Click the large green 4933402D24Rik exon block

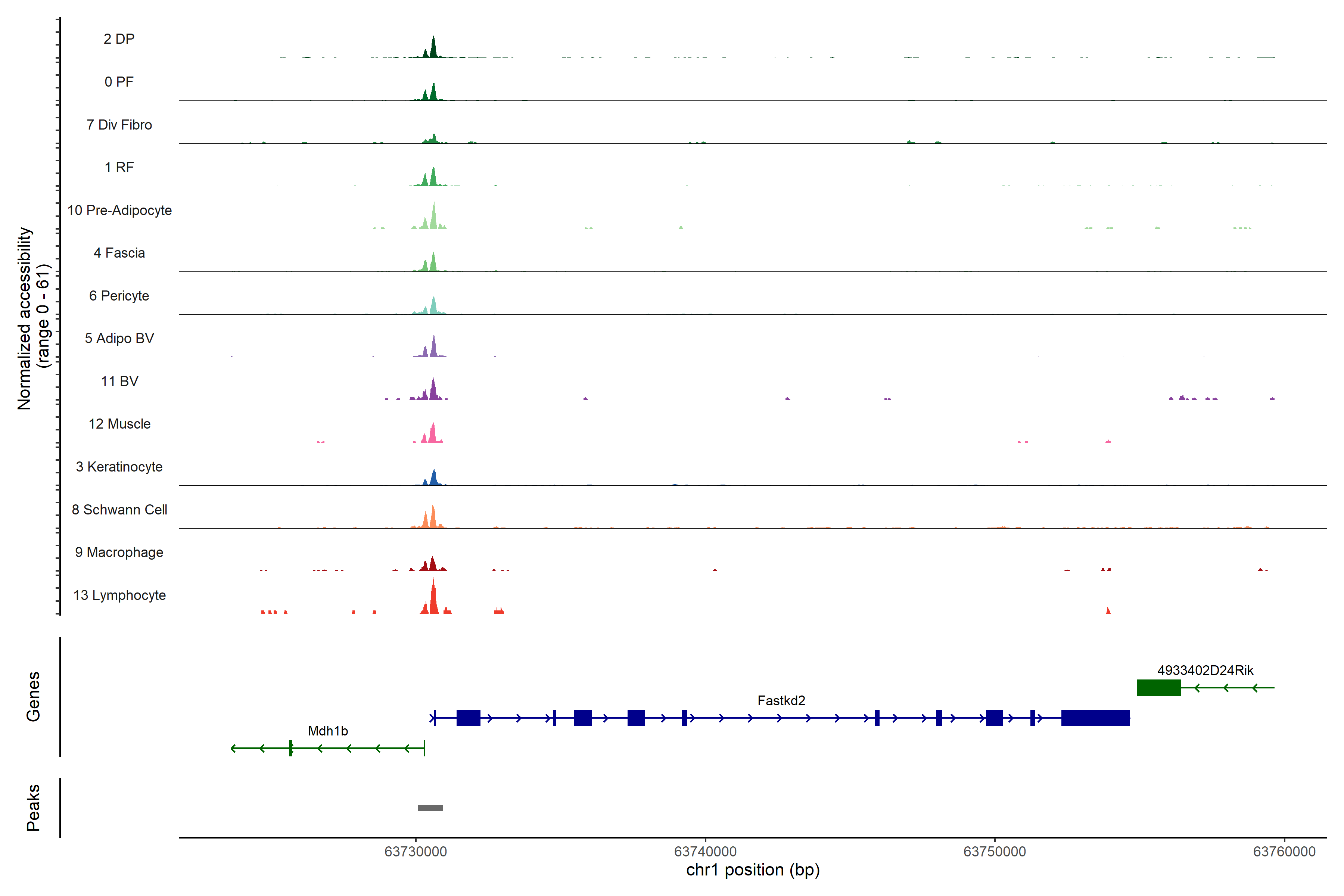tap(1158, 687)
